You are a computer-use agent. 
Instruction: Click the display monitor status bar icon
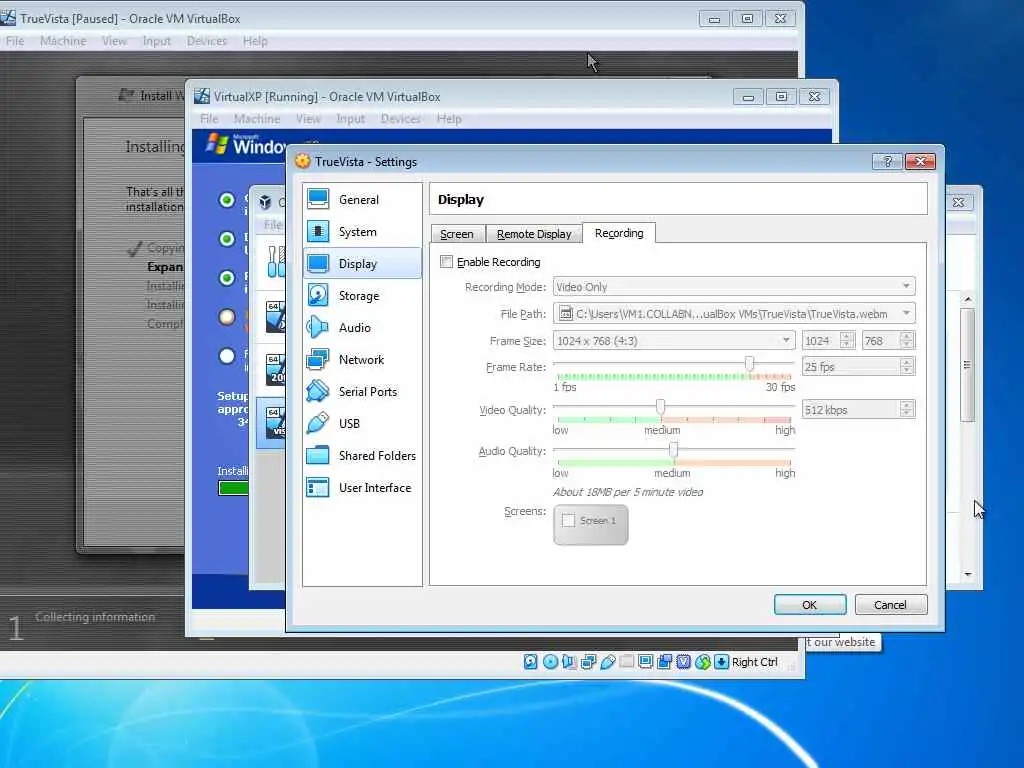click(x=646, y=662)
